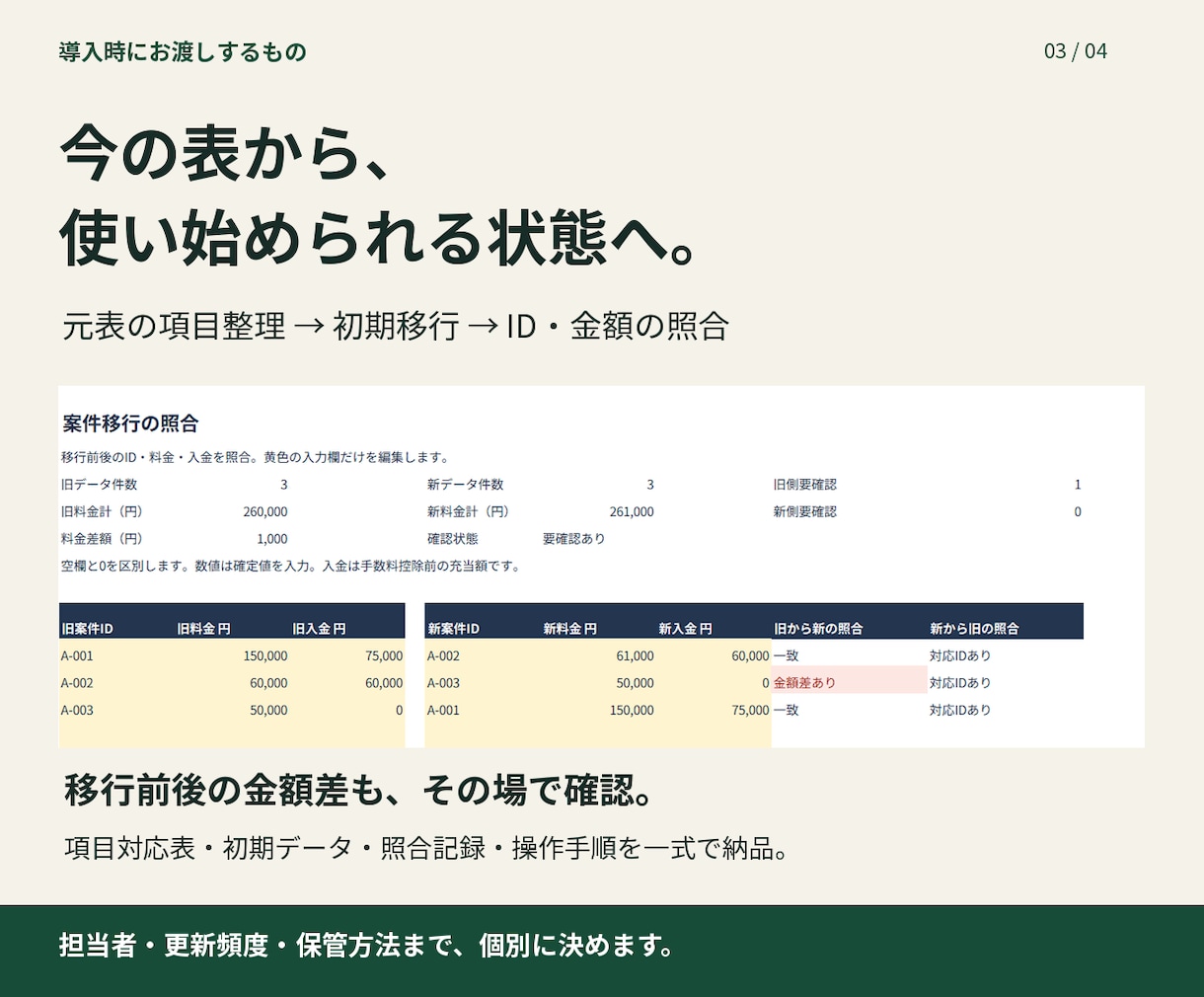Select 一致 beside 新入金 60,000
The width and height of the screenshot is (1204, 997).
click(x=787, y=655)
